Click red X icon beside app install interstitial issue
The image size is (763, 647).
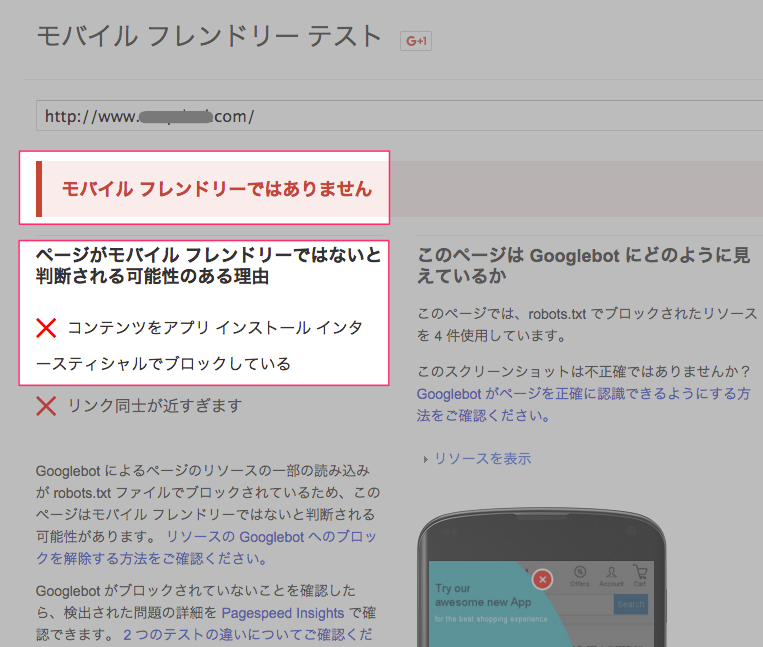tap(46, 328)
